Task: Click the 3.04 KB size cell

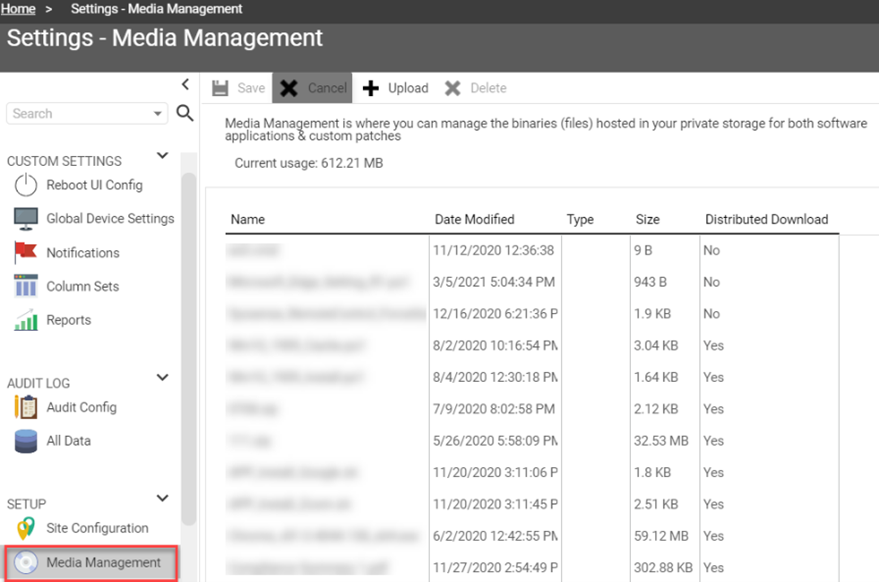Action: point(656,345)
